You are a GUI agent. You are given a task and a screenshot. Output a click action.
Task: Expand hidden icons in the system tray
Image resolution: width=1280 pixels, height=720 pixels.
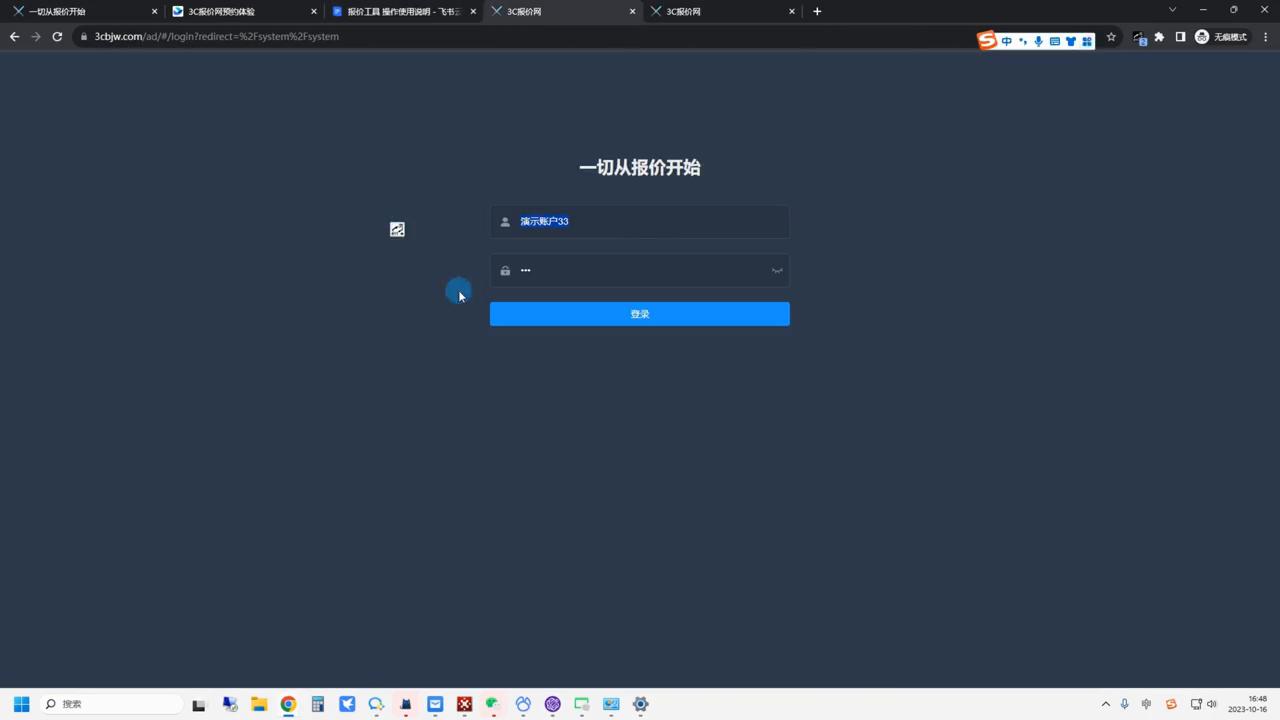(1106, 704)
